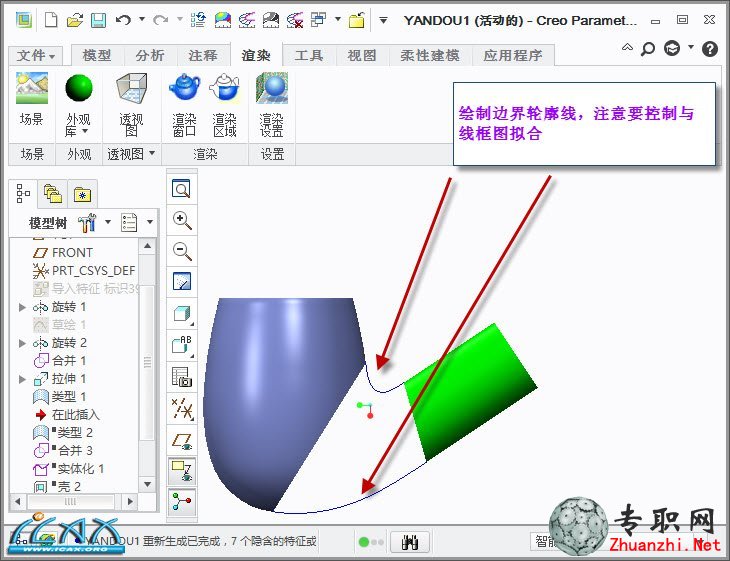Switch to the 模型 tab
The image size is (730, 561).
coord(97,55)
